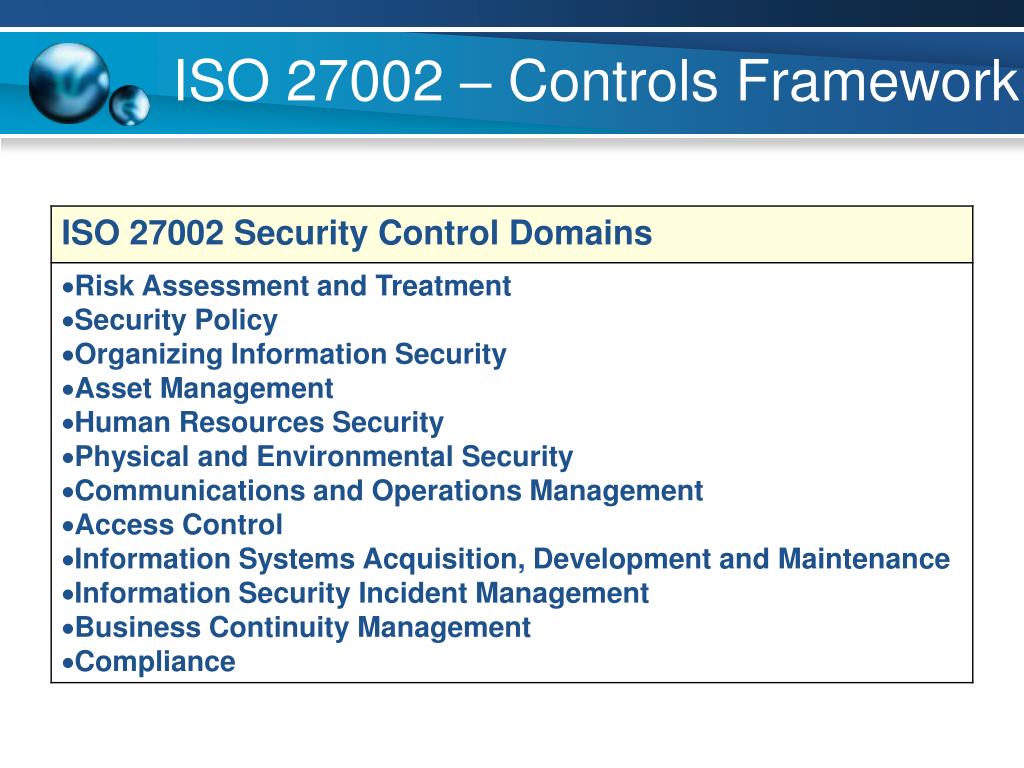This screenshot has width=1024, height=768.
Task: Click the bullet dot before Security Policy
Action: 68,322
